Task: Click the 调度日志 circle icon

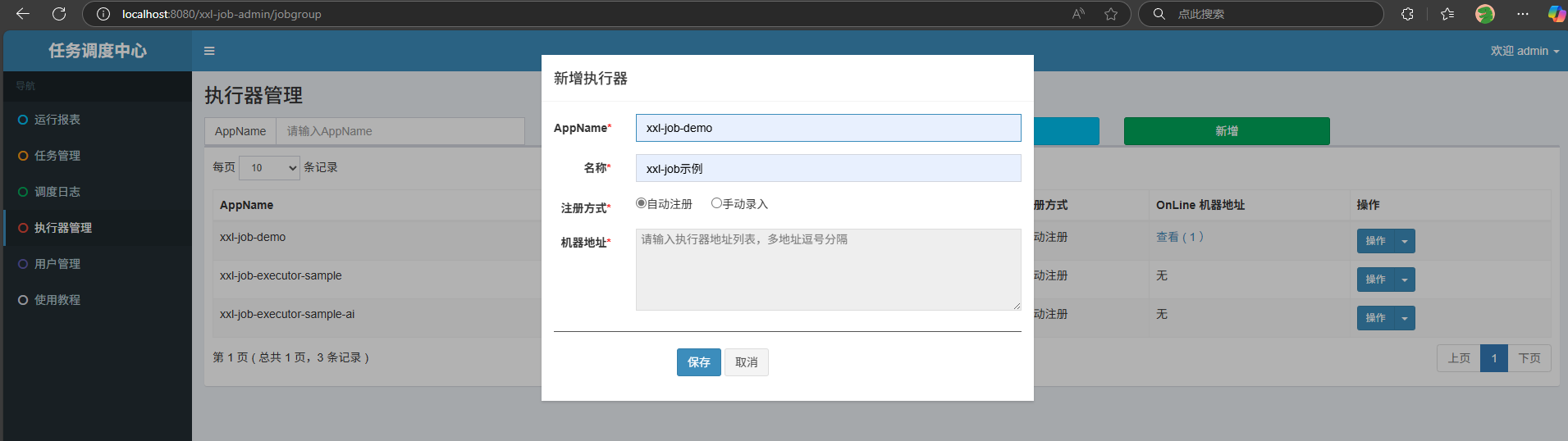Action: 23,192
